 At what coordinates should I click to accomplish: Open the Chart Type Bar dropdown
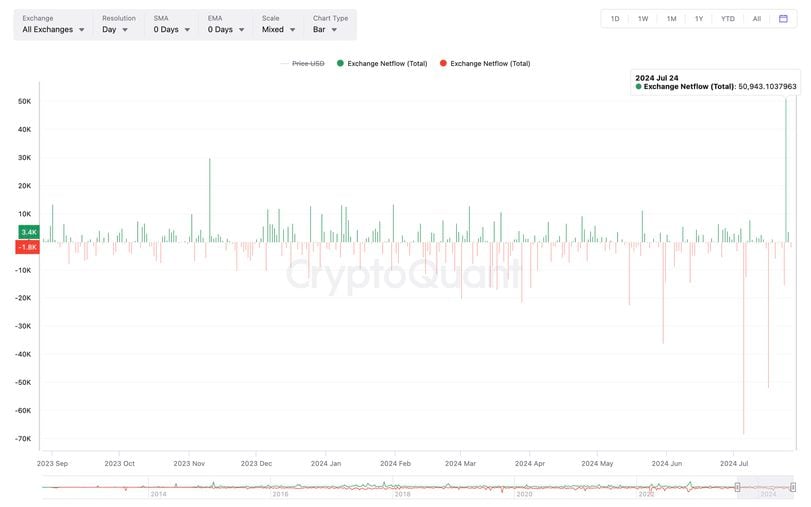(x=330, y=24)
